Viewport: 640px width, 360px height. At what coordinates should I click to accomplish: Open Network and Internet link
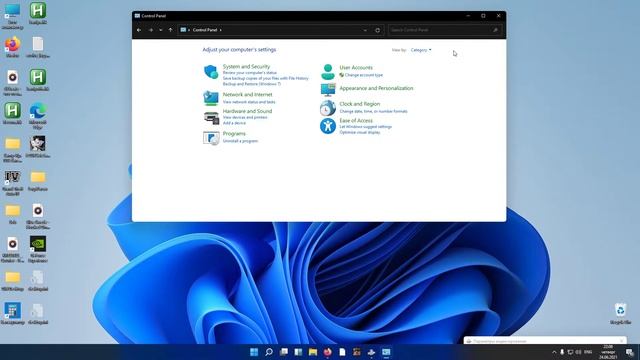point(247,94)
